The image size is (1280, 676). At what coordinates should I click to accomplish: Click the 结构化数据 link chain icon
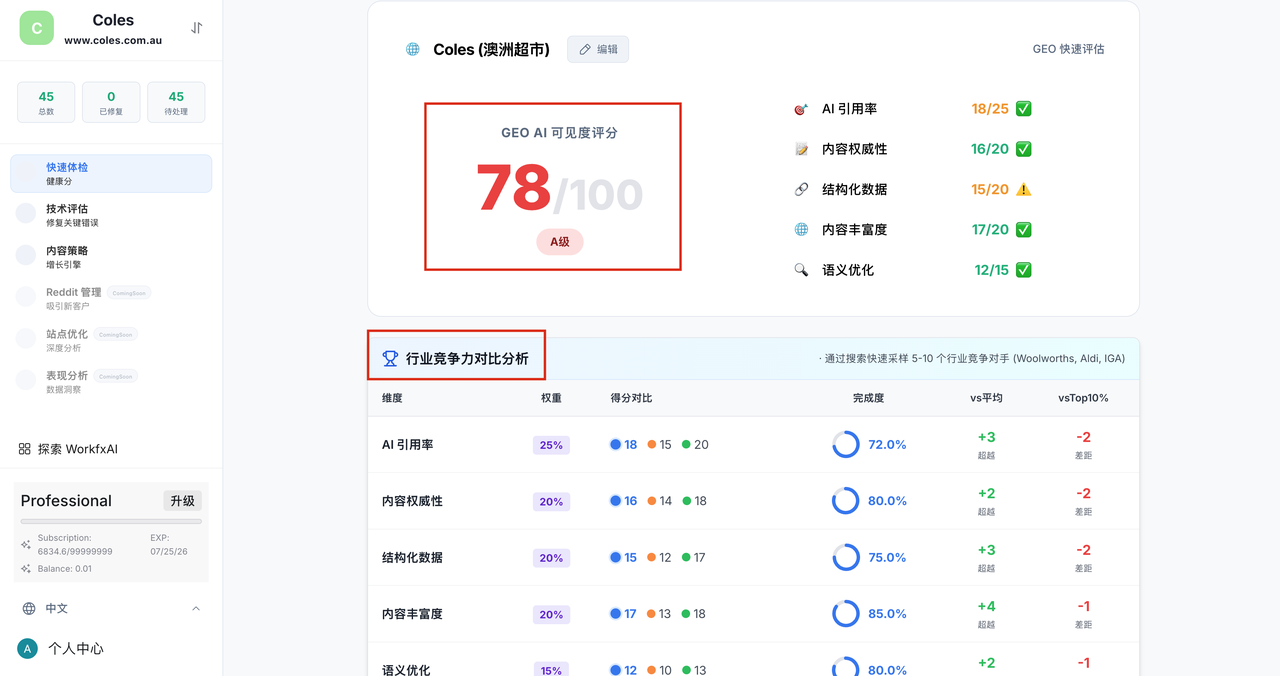click(x=801, y=189)
